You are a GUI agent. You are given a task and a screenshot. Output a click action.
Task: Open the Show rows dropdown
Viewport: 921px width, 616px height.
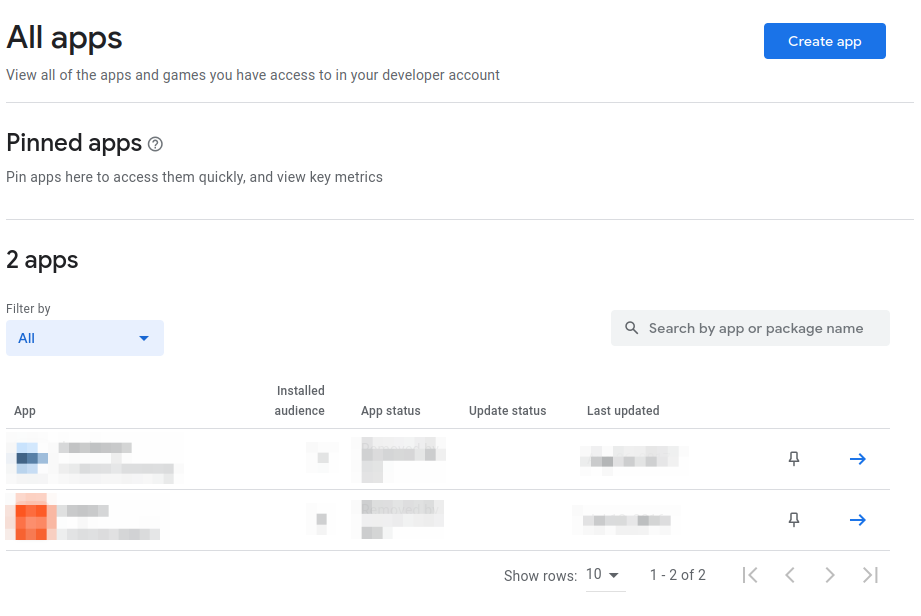pos(604,575)
